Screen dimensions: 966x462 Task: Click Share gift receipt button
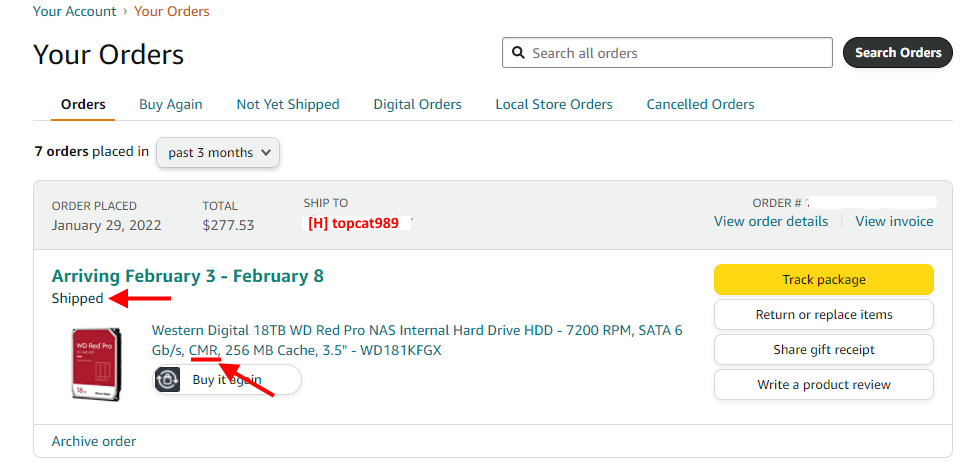click(824, 349)
